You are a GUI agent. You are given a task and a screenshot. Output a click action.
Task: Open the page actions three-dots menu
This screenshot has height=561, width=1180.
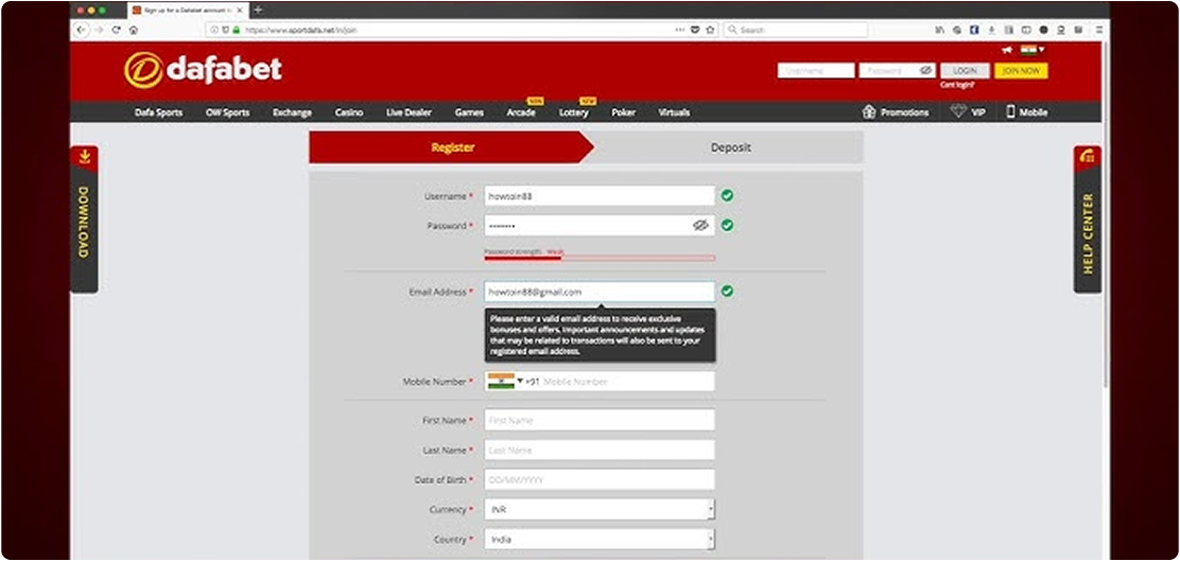click(680, 30)
